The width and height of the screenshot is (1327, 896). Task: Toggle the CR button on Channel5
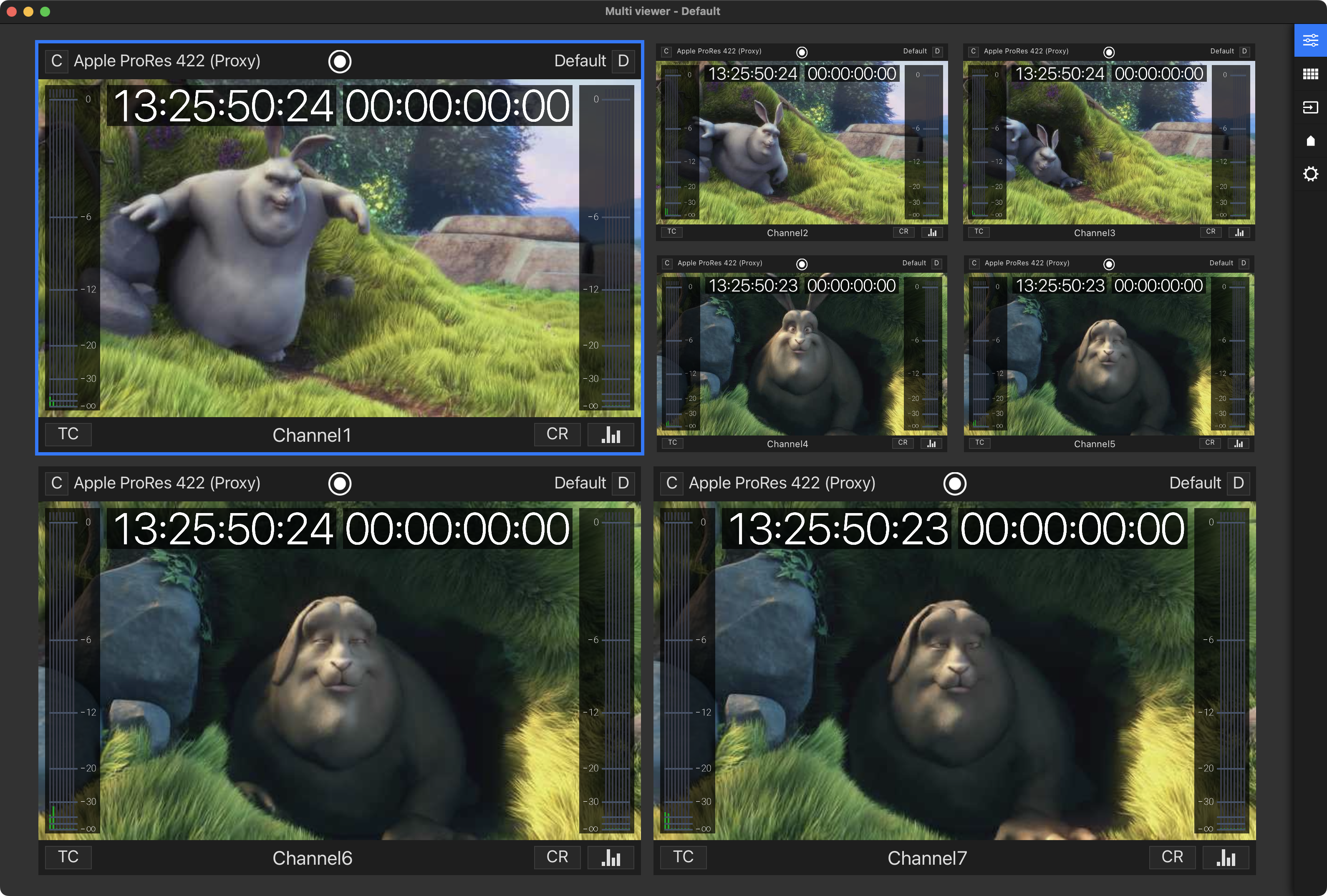tap(1210, 443)
